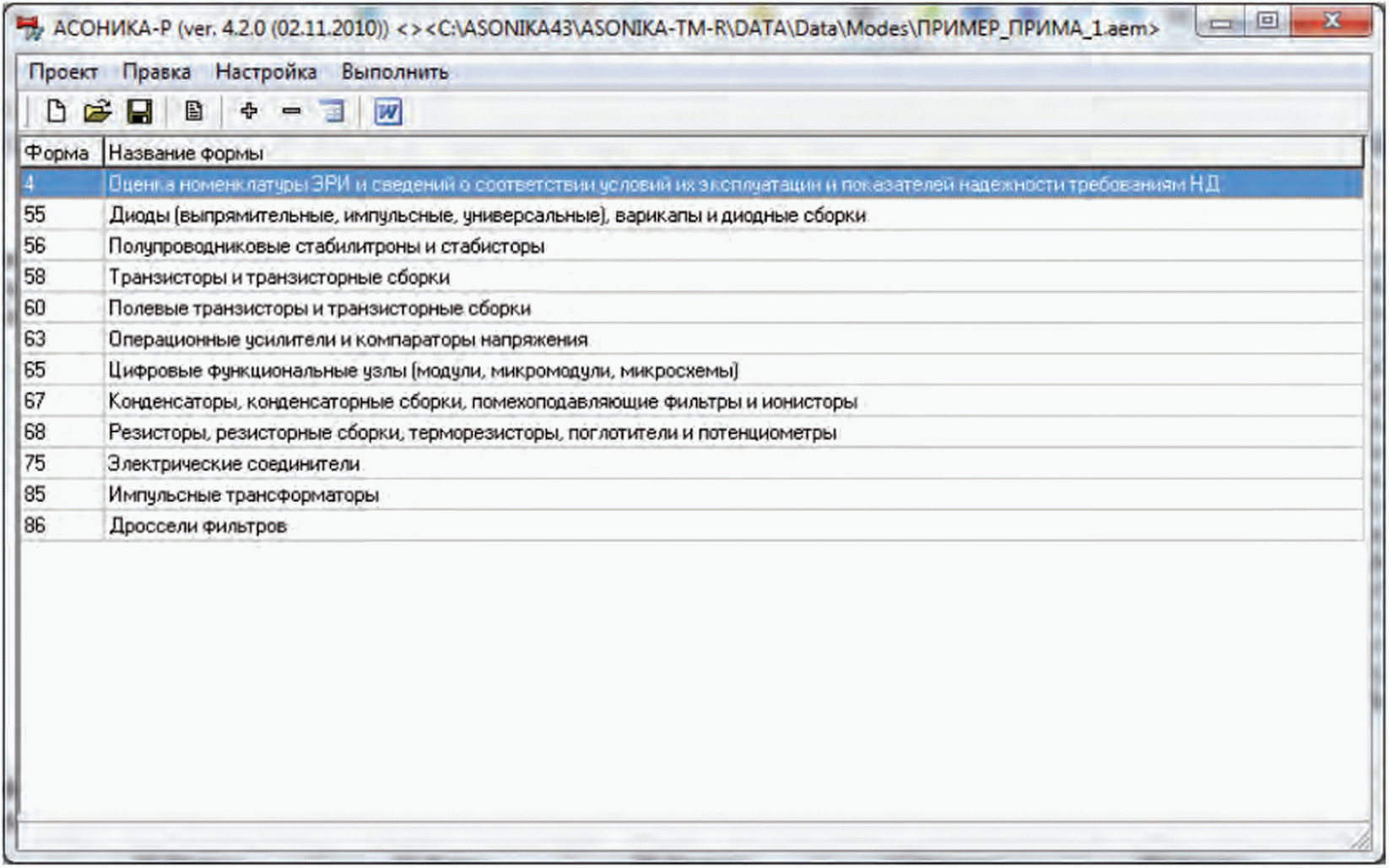Export report with the Word icon
The height and width of the screenshot is (868, 1389).
click(388, 111)
